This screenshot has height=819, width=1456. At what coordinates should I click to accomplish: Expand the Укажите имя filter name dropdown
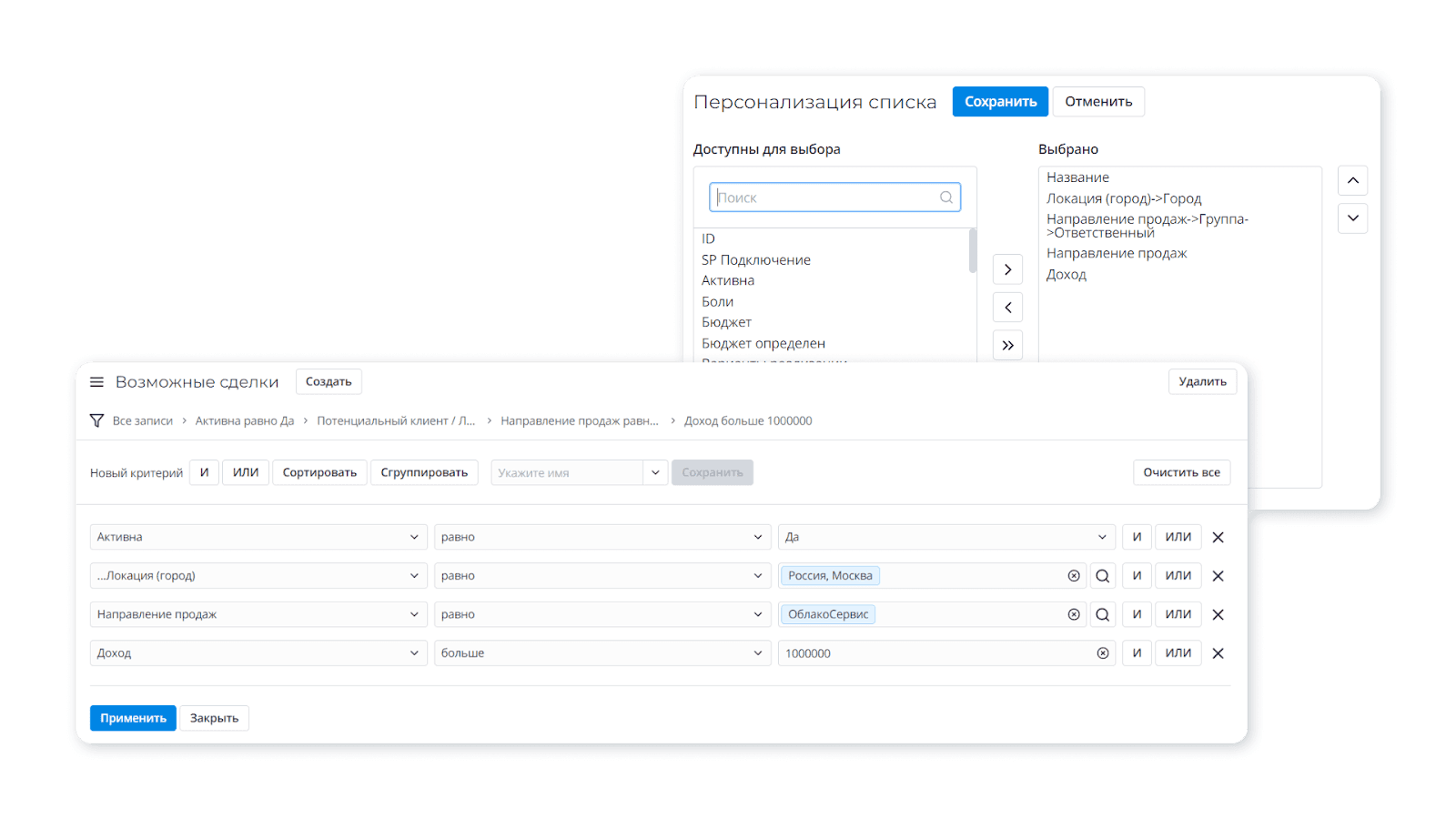pyautogui.click(x=655, y=472)
